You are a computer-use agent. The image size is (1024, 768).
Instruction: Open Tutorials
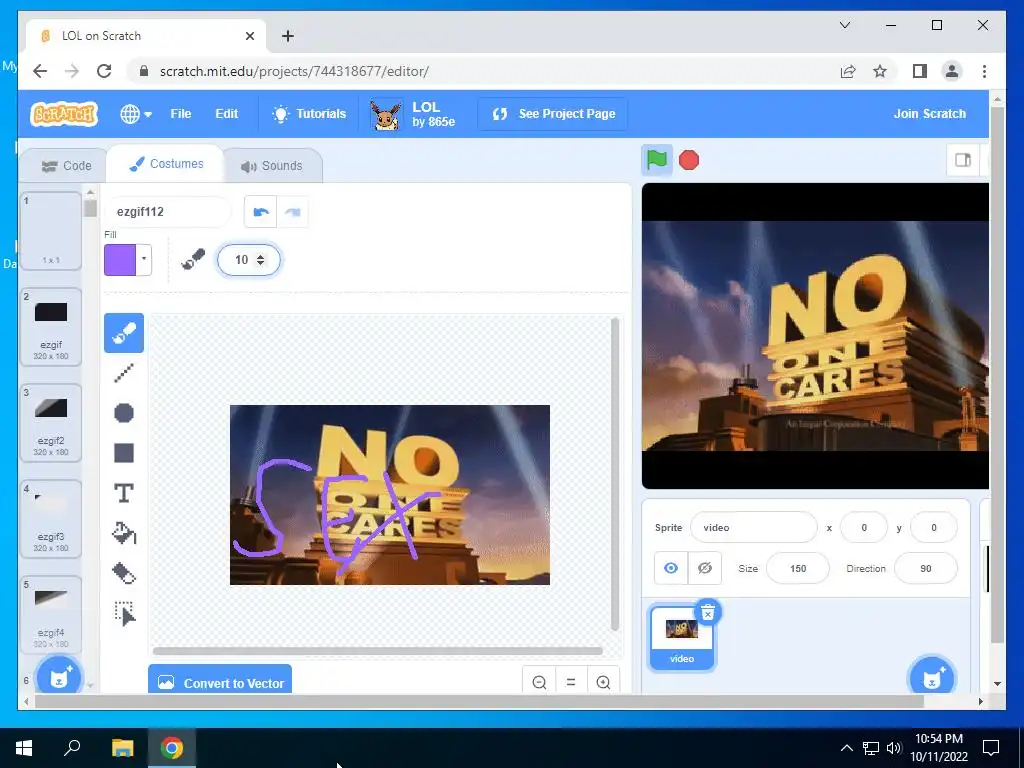point(310,114)
